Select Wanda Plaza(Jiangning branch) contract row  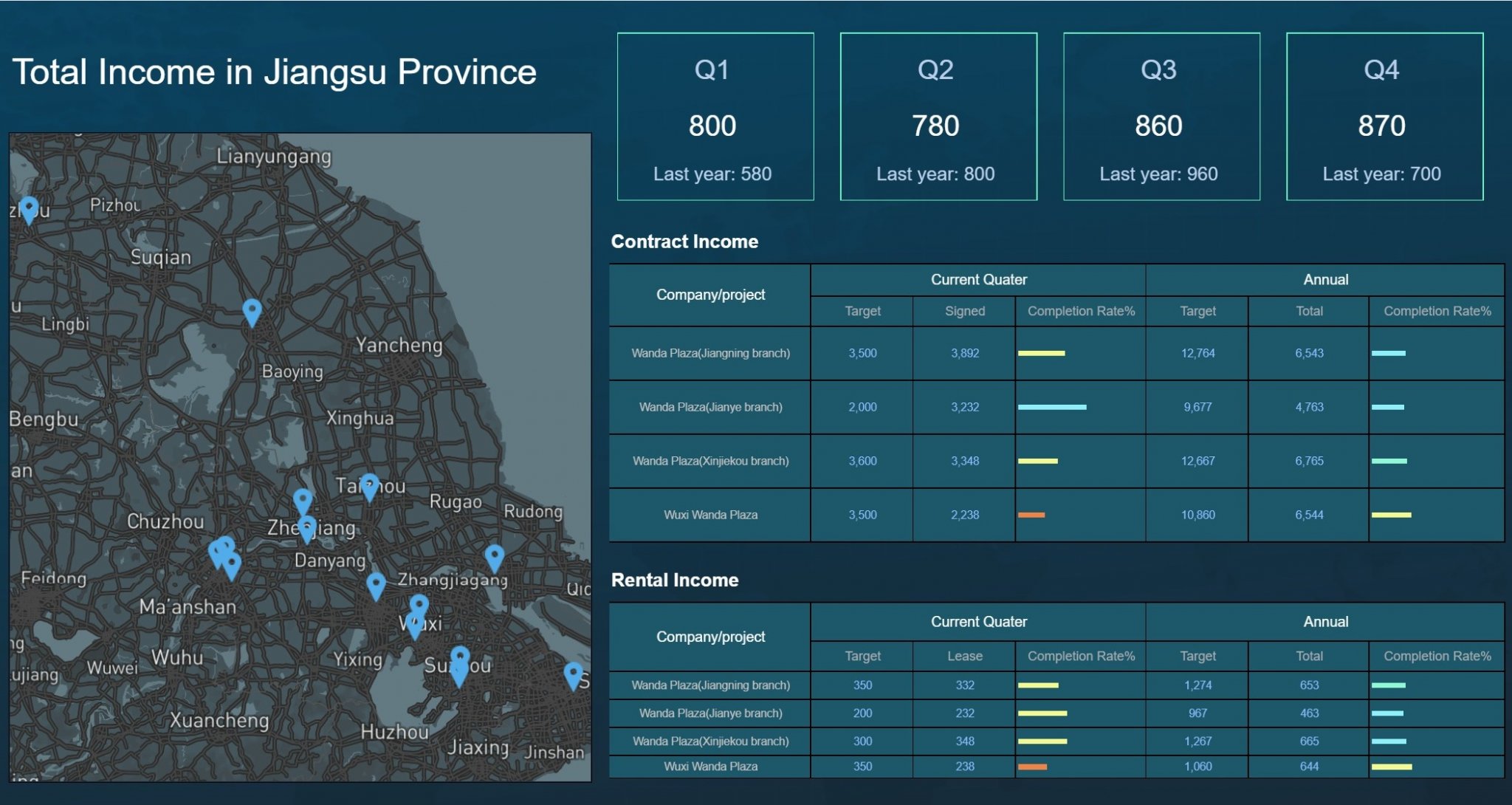click(710, 353)
